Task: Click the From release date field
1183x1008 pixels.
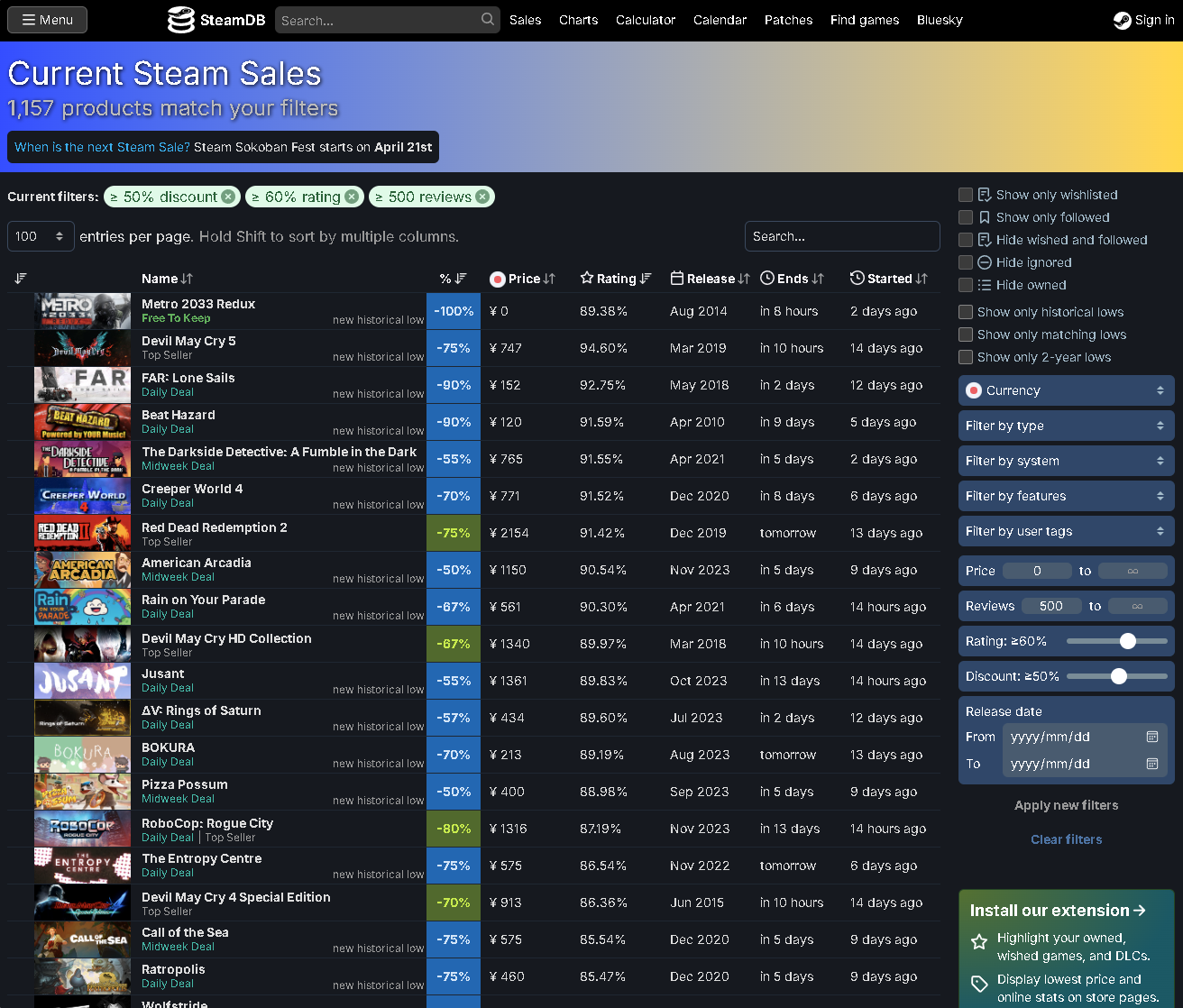Action: (x=1085, y=737)
